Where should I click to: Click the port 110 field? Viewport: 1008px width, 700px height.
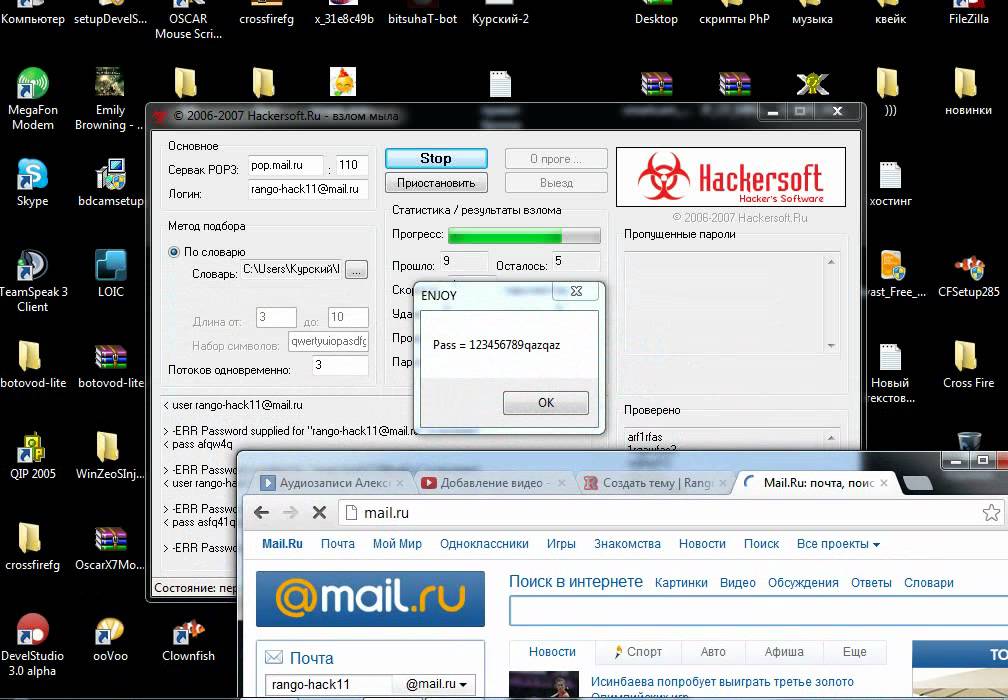[352, 165]
